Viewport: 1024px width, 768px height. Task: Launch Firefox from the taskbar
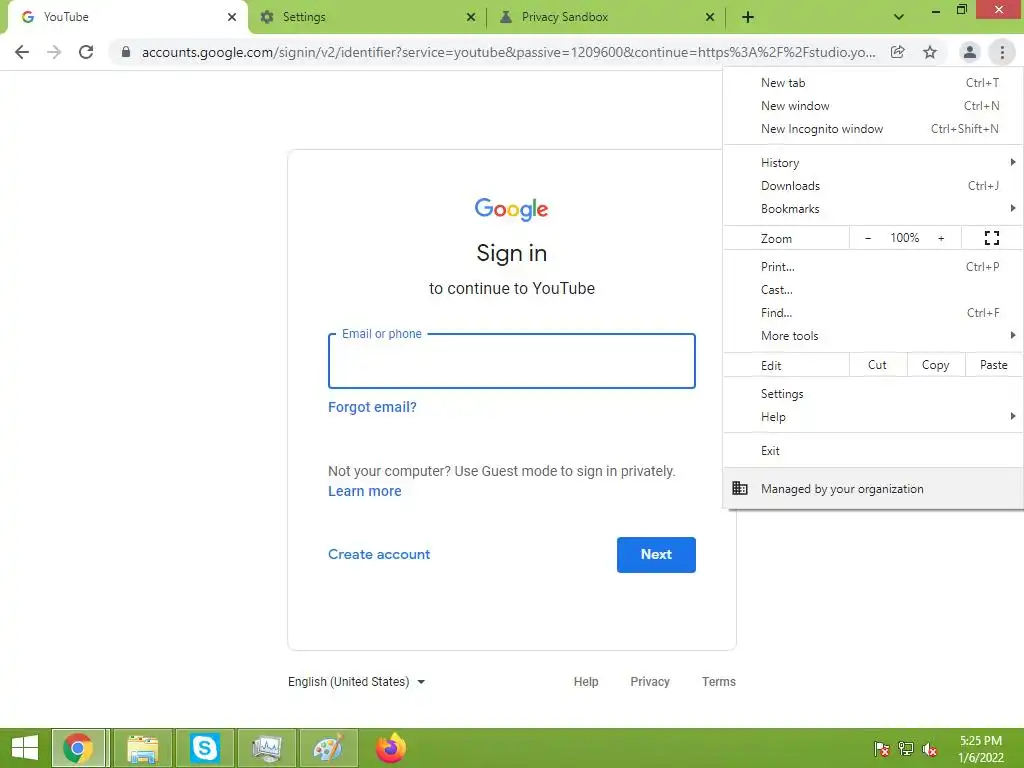pos(391,748)
